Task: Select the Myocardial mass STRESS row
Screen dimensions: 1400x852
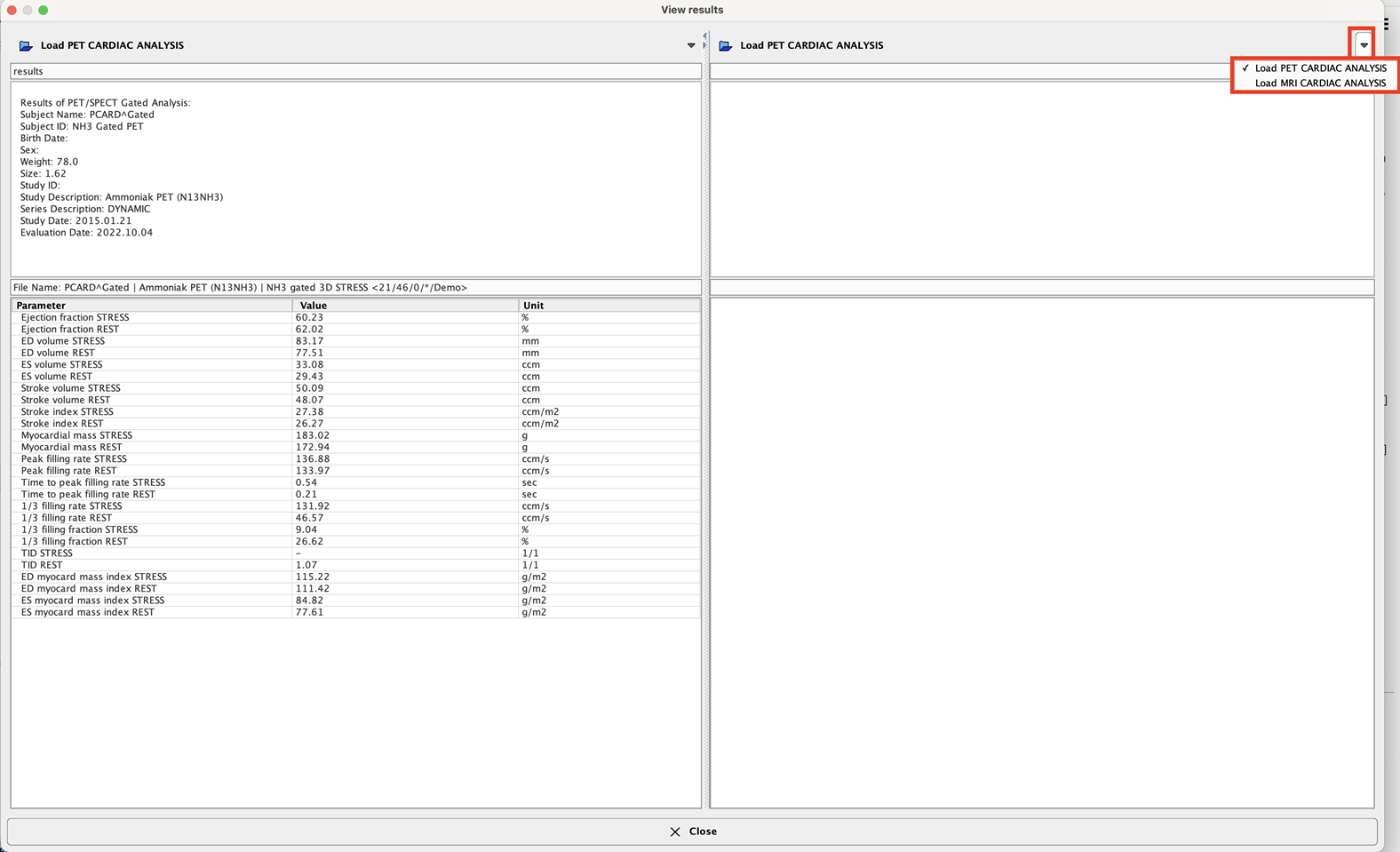Action: click(355, 435)
